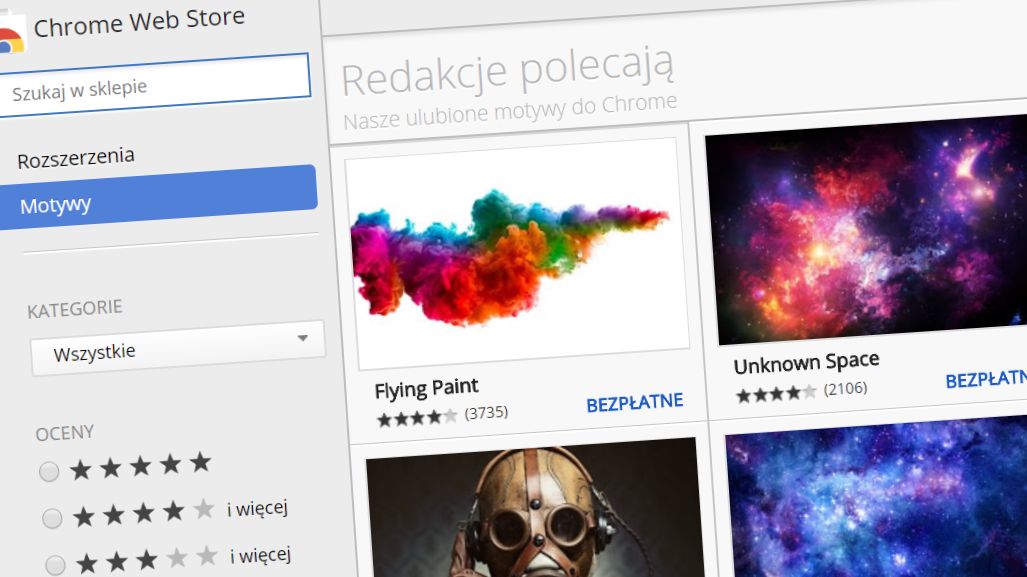Focus the 'Szukaj w sklepie' search field

tap(155, 85)
